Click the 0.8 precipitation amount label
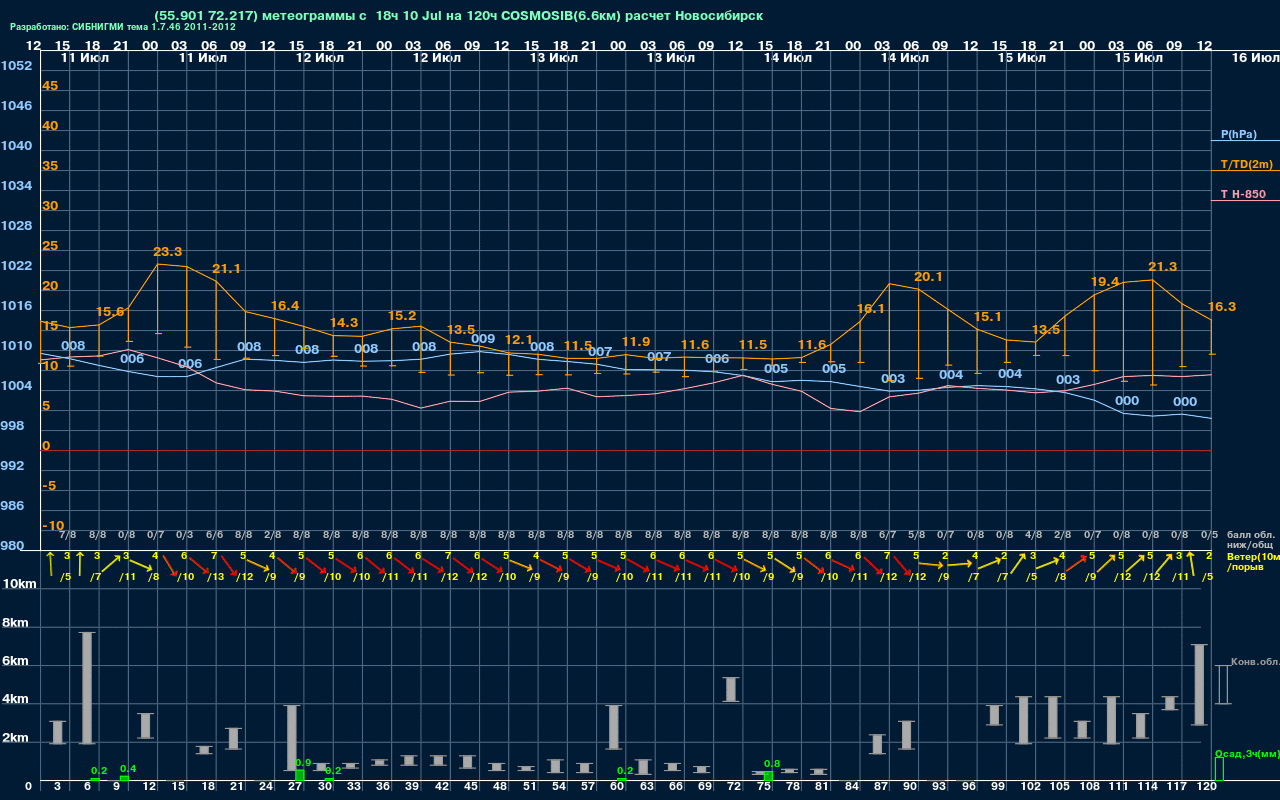The height and width of the screenshot is (800, 1280). click(772, 763)
